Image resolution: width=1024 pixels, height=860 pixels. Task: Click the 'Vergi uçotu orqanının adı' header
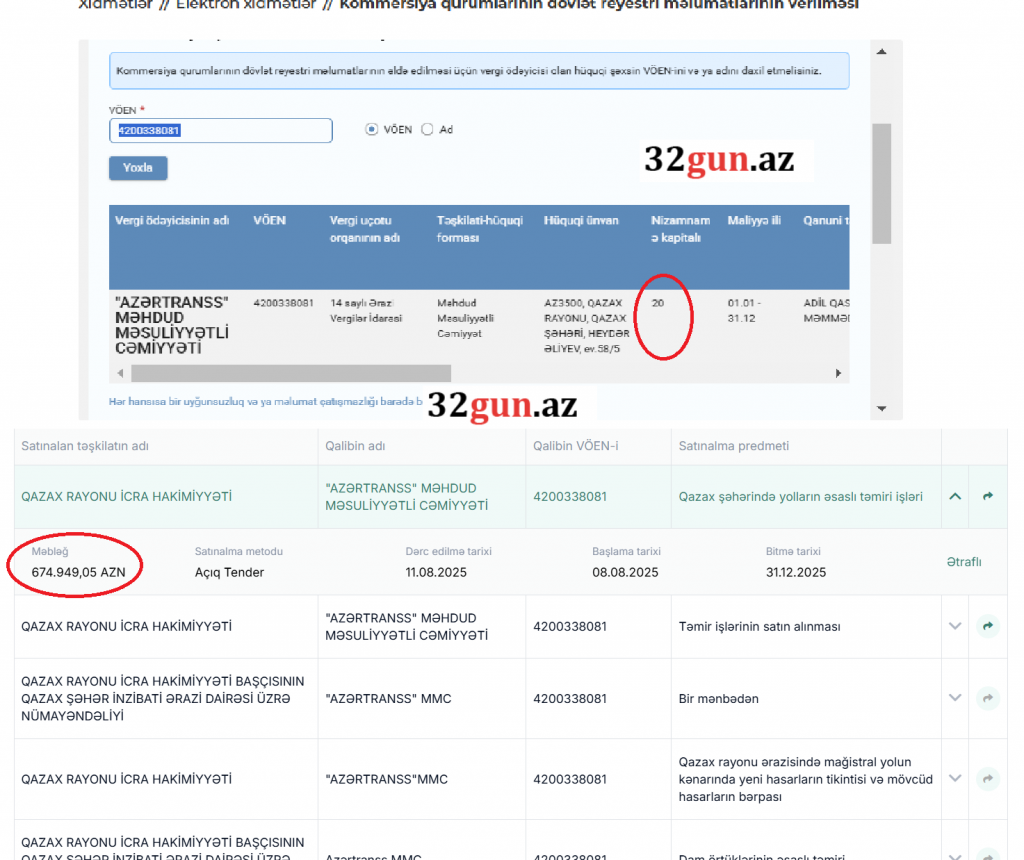(364, 229)
